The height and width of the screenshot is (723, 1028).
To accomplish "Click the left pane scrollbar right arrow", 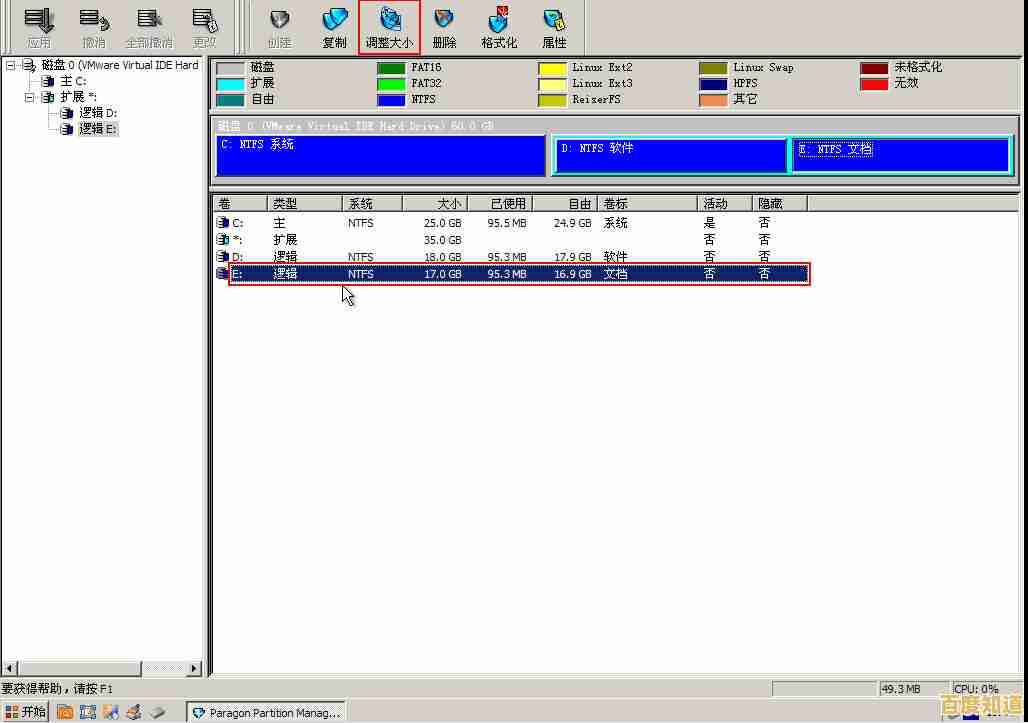I will point(194,668).
